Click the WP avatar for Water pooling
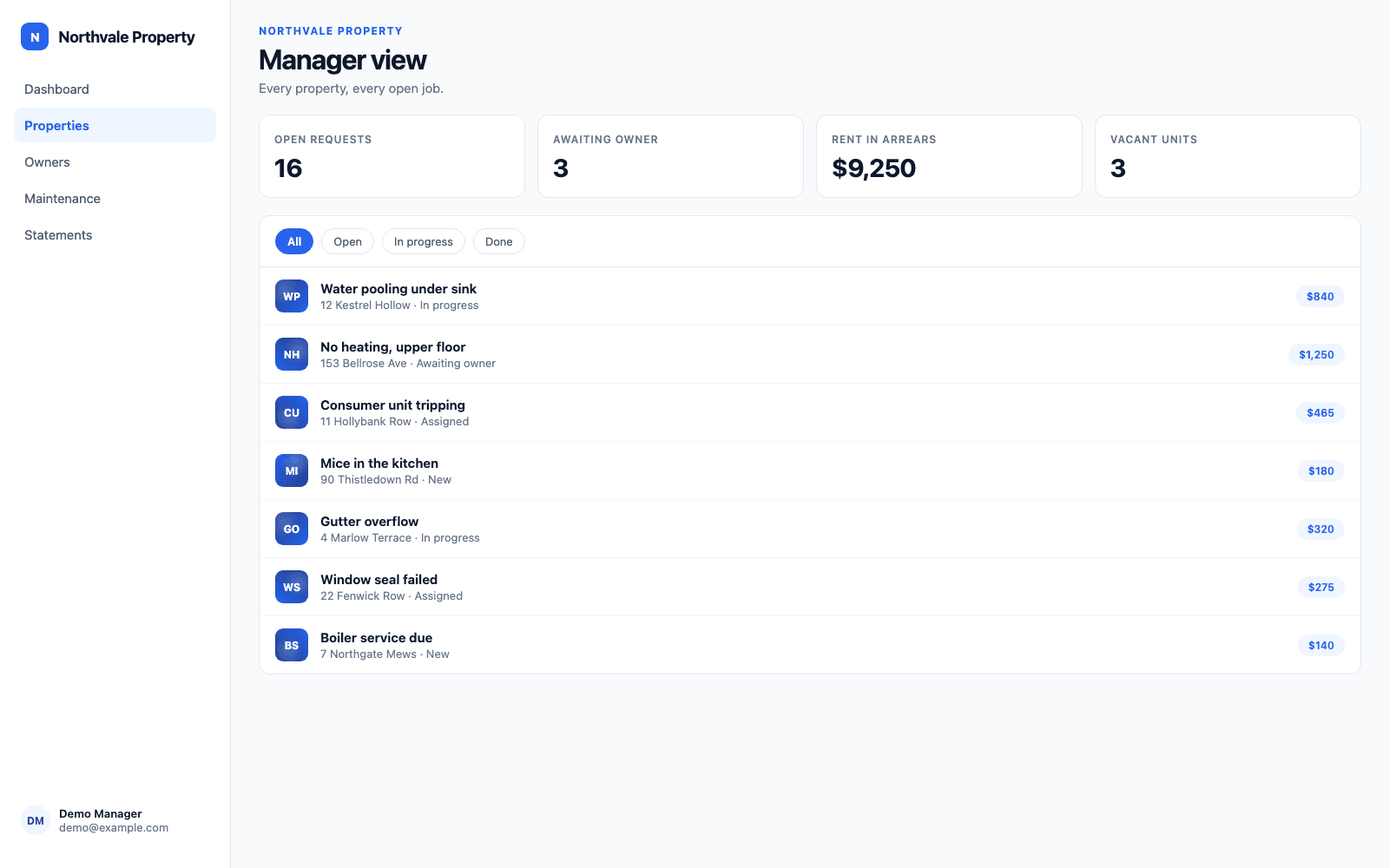The width and height of the screenshot is (1389, 868). click(x=292, y=296)
